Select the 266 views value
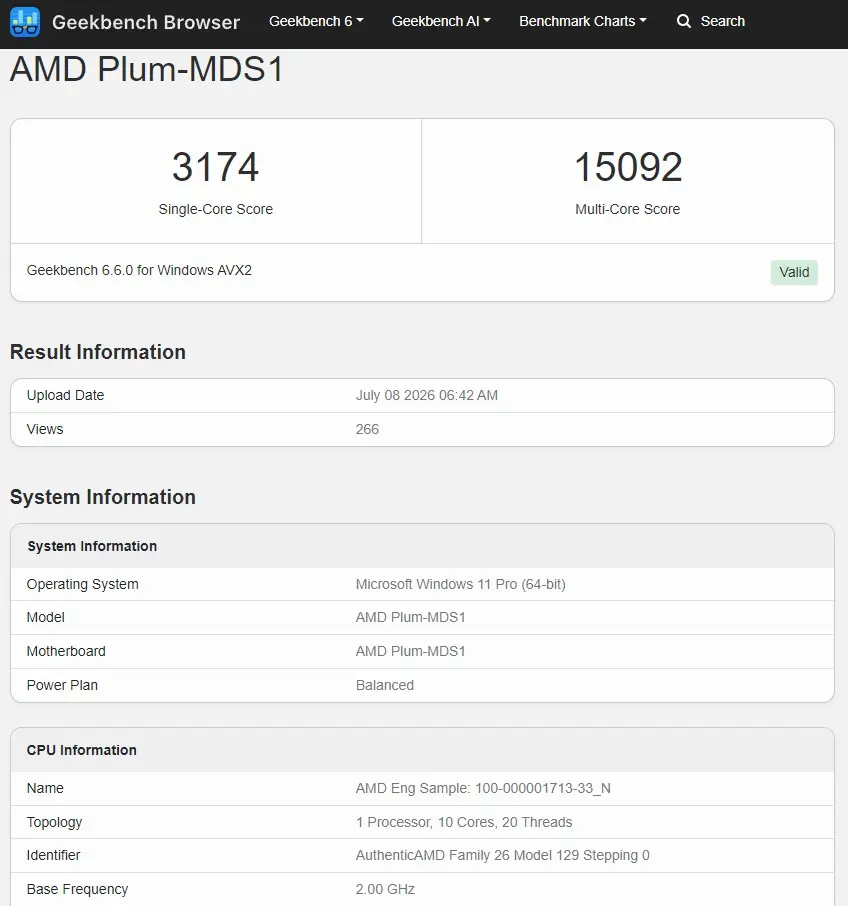Image resolution: width=848 pixels, height=906 pixels. pos(367,429)
